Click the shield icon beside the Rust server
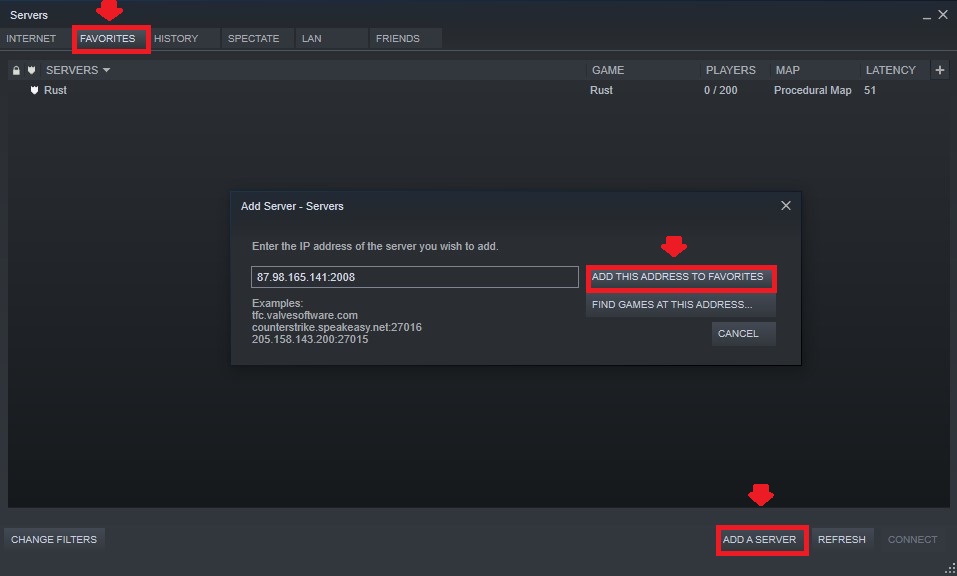The image size is (957, 576). coord(33,90)
